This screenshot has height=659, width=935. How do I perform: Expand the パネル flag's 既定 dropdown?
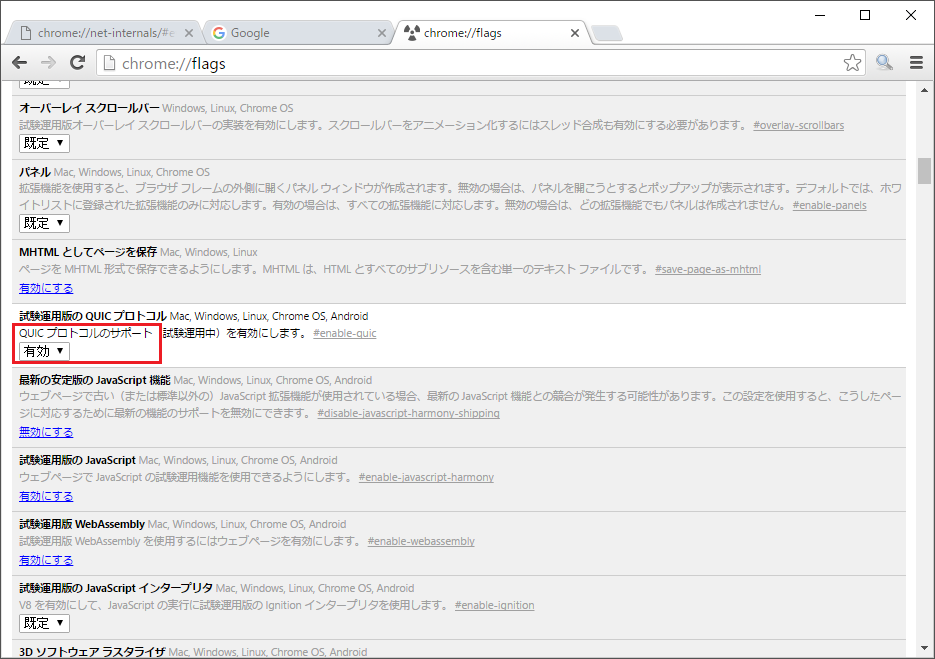pyautogui.click(x=44, y=223)
